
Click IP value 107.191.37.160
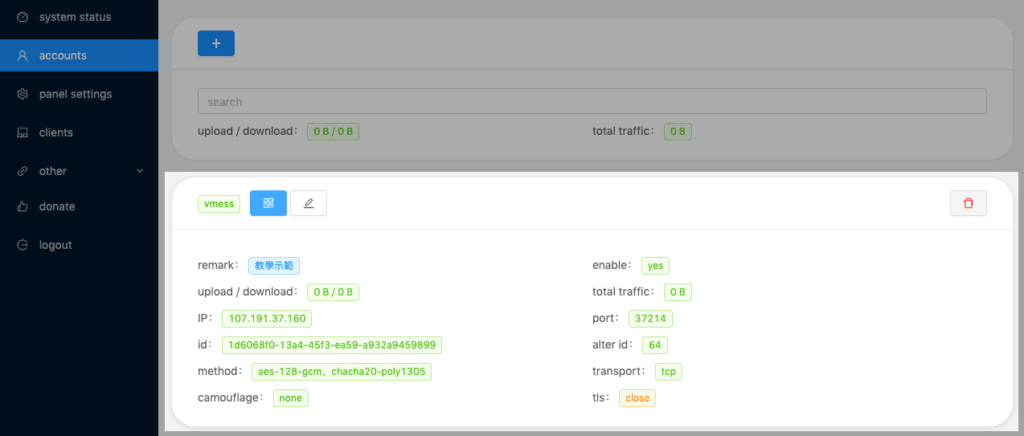pyautogui.click(x=267, y=319)
